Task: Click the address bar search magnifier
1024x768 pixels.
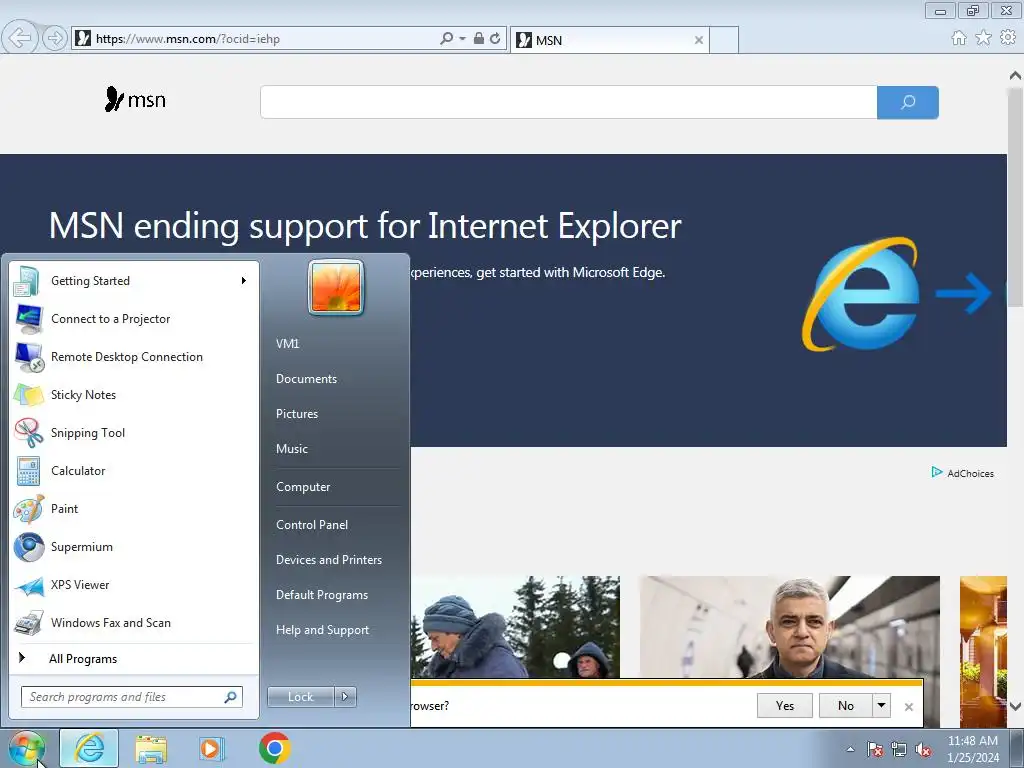Action: point(447,39)
